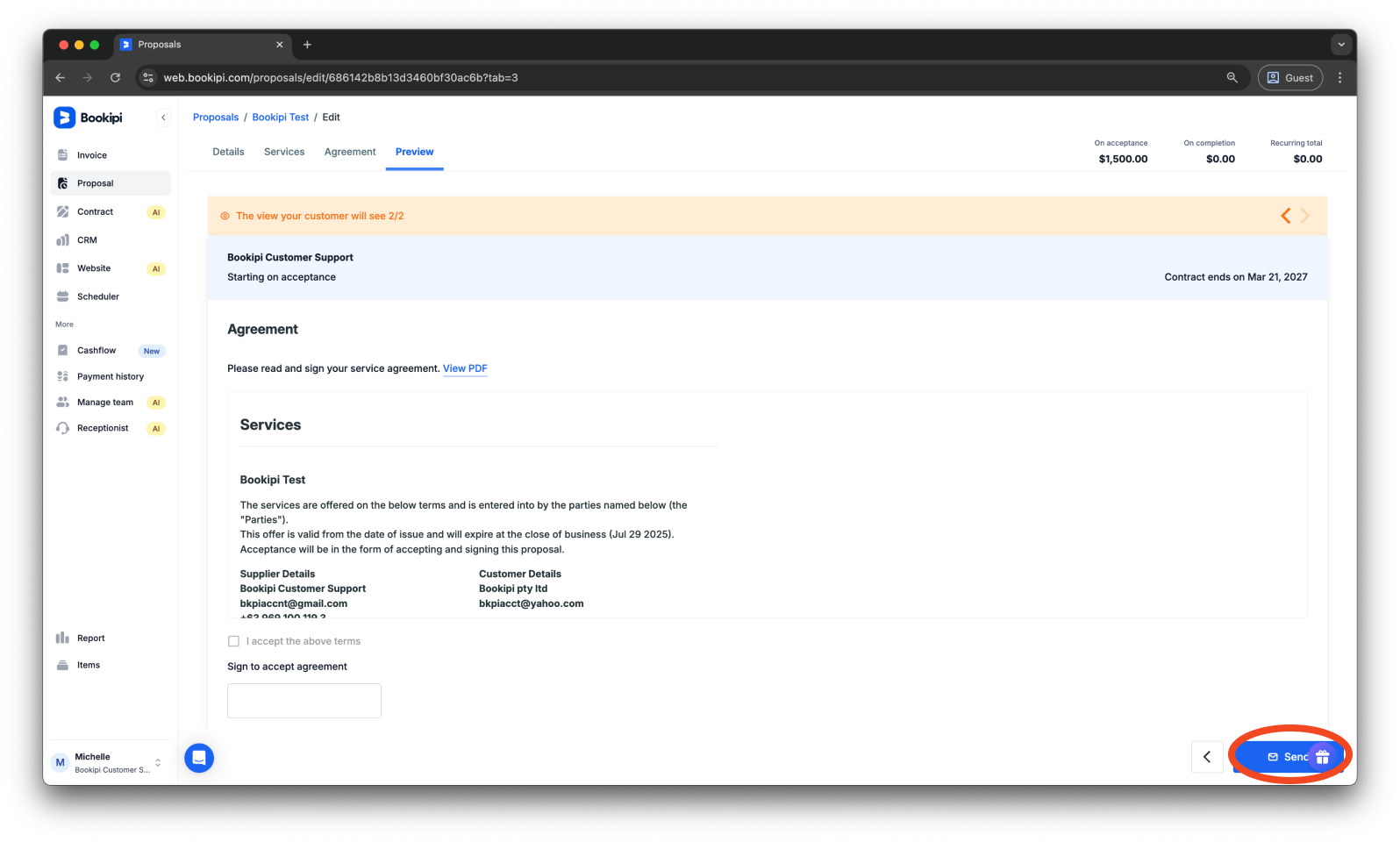Switch to the Details tab
The image size is (1400, 842).
point(228,152)
